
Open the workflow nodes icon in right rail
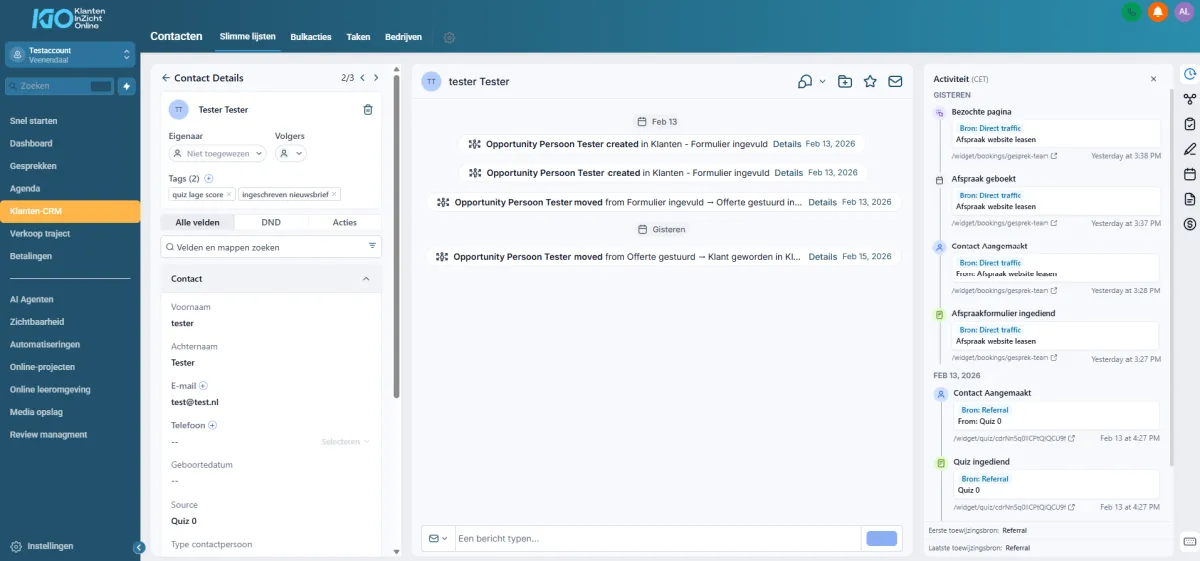point(1190,99)
